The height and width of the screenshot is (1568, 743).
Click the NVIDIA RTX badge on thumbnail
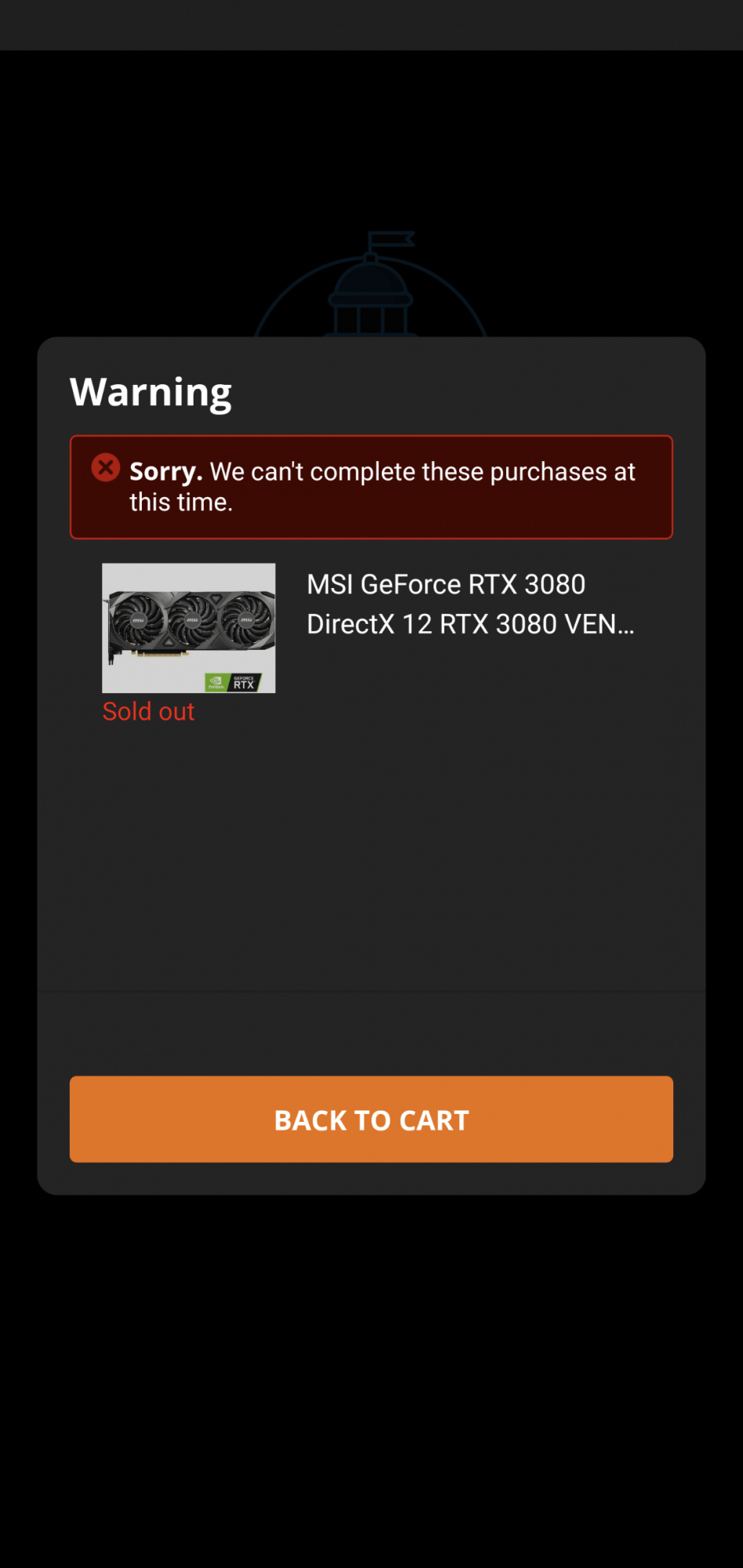click(233, 682)
